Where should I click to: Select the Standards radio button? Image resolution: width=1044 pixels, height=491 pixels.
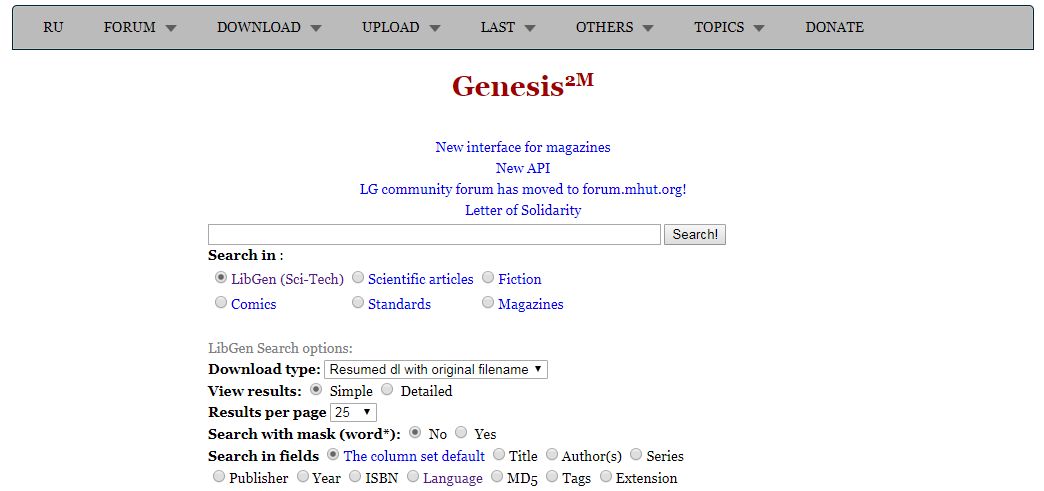pos(358,302)
